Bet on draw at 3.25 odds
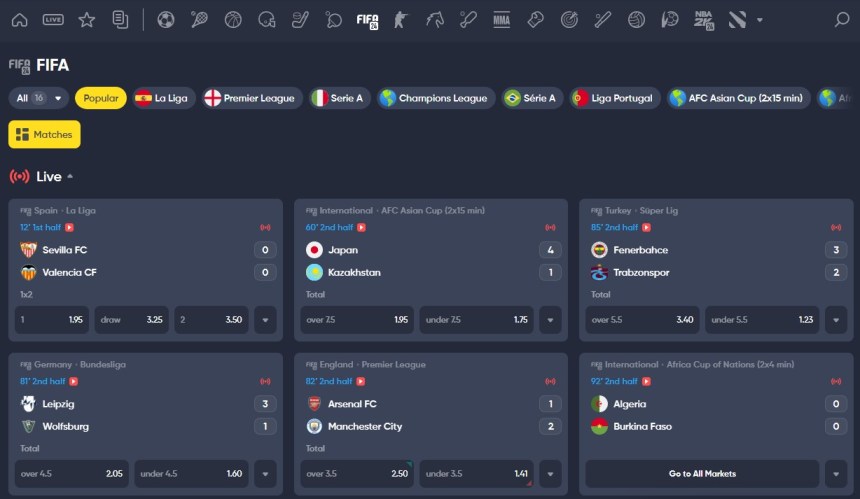 click(x=132, y=320)
